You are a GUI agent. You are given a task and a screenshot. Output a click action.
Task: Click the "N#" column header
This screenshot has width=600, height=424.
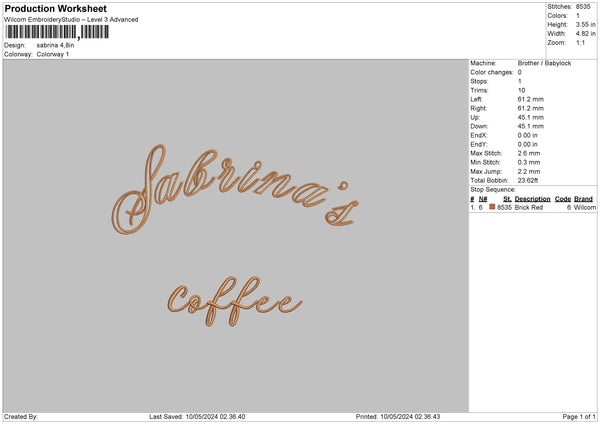point(483,199)
